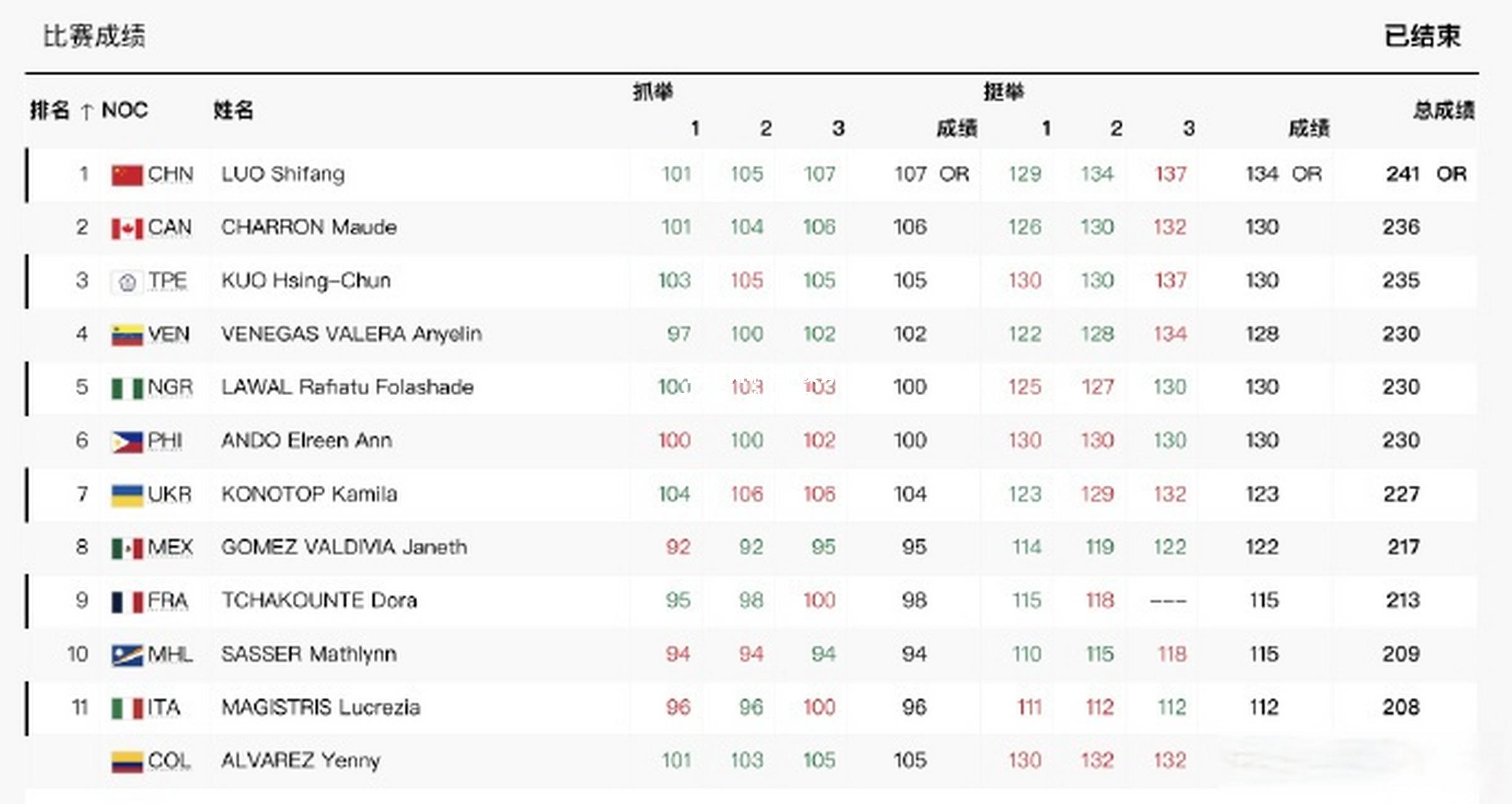This screenshot has width=1512, height=804.
Task: Click the NOC column header
Action: [124, 111]
